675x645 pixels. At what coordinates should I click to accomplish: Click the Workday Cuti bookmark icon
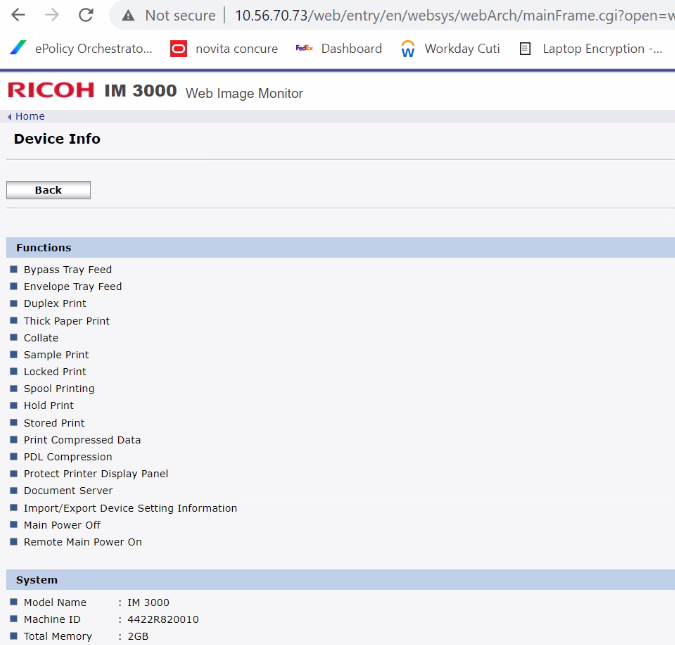click(408, 49)
